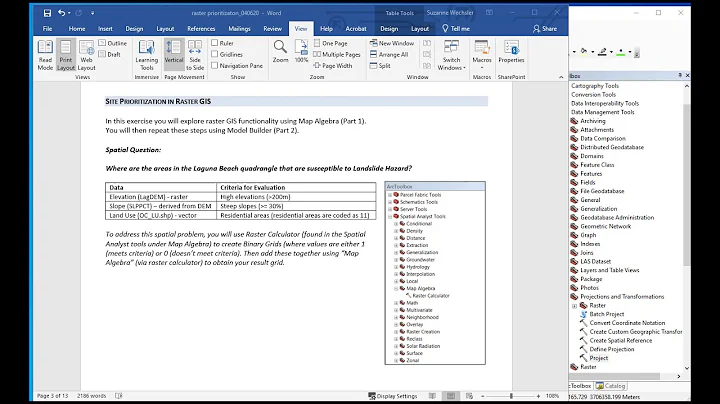Open the Archiving toolset in ArcToolbox
The height and width of the screenshot is (404, 720).
click(x=593, y=121)
